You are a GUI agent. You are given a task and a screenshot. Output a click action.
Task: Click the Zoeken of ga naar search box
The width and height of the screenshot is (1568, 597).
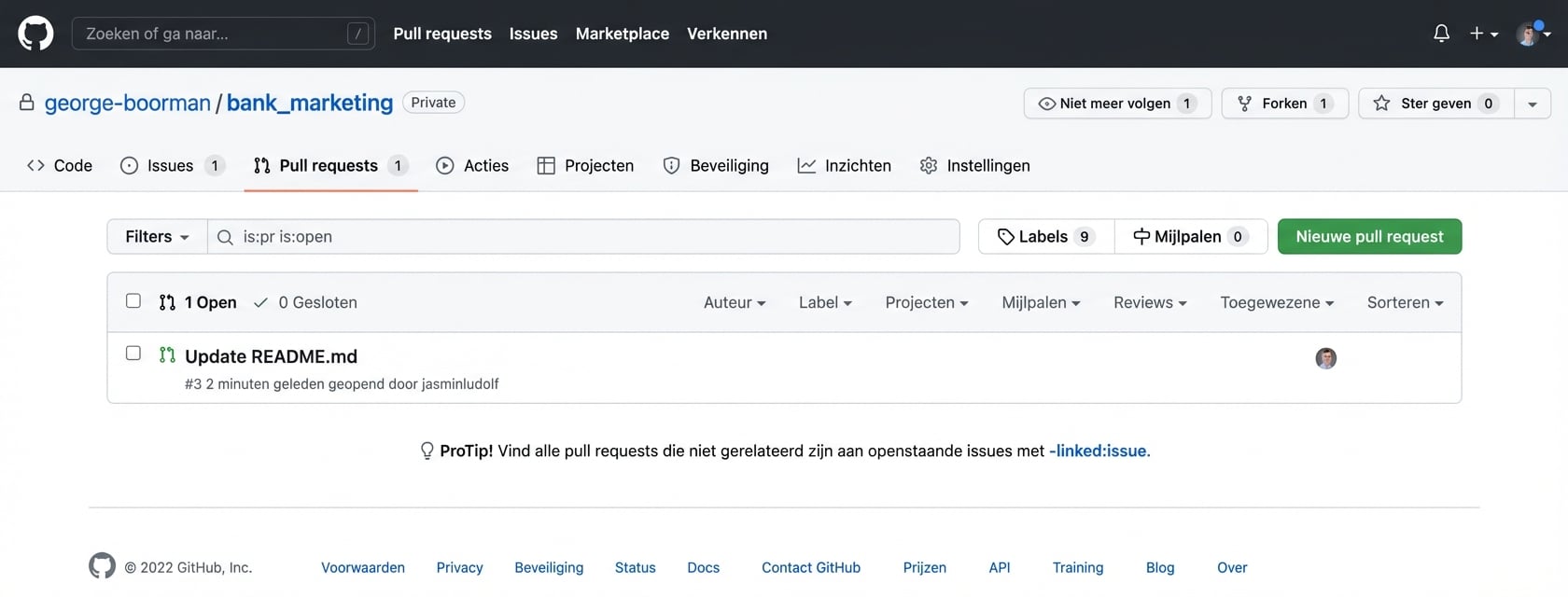pyautogui.click(x=223, y=34)
